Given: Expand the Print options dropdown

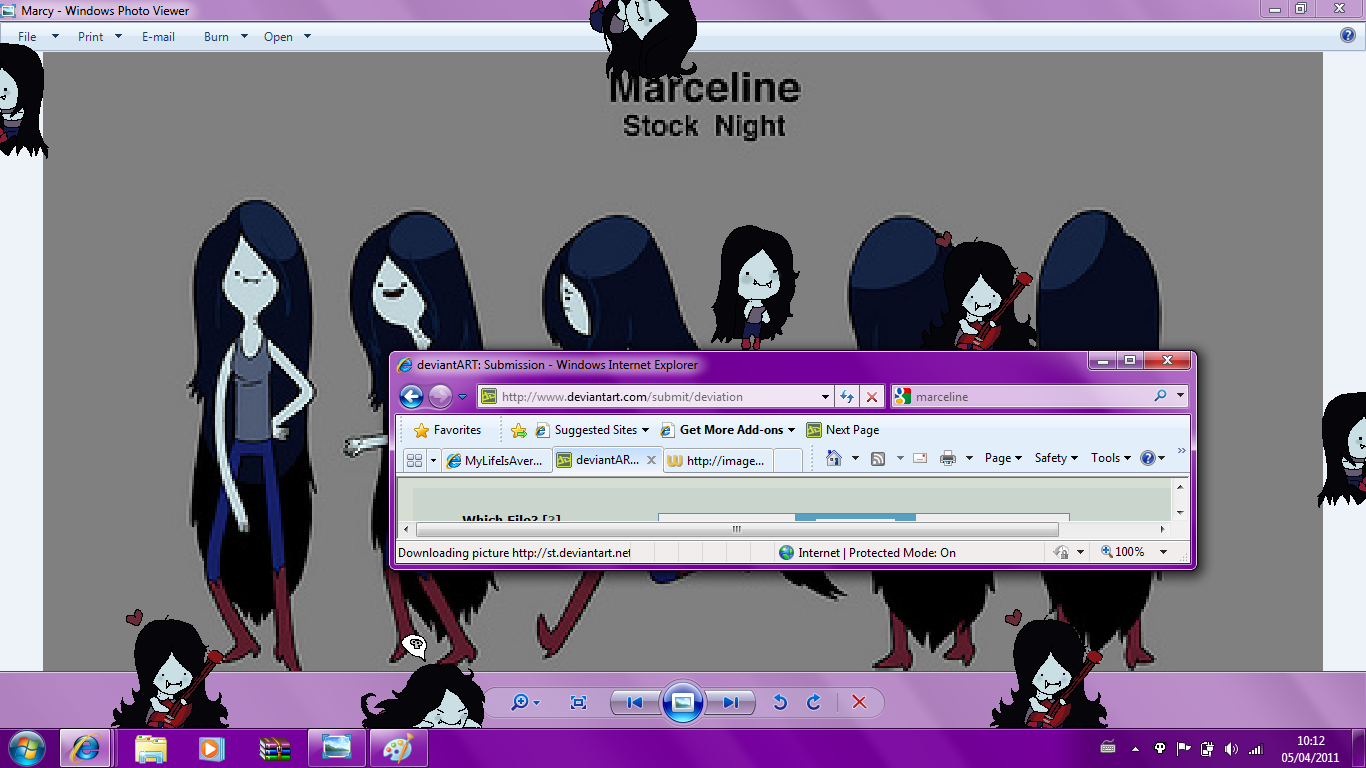Looking at the screenshot, I should (969, 458).
